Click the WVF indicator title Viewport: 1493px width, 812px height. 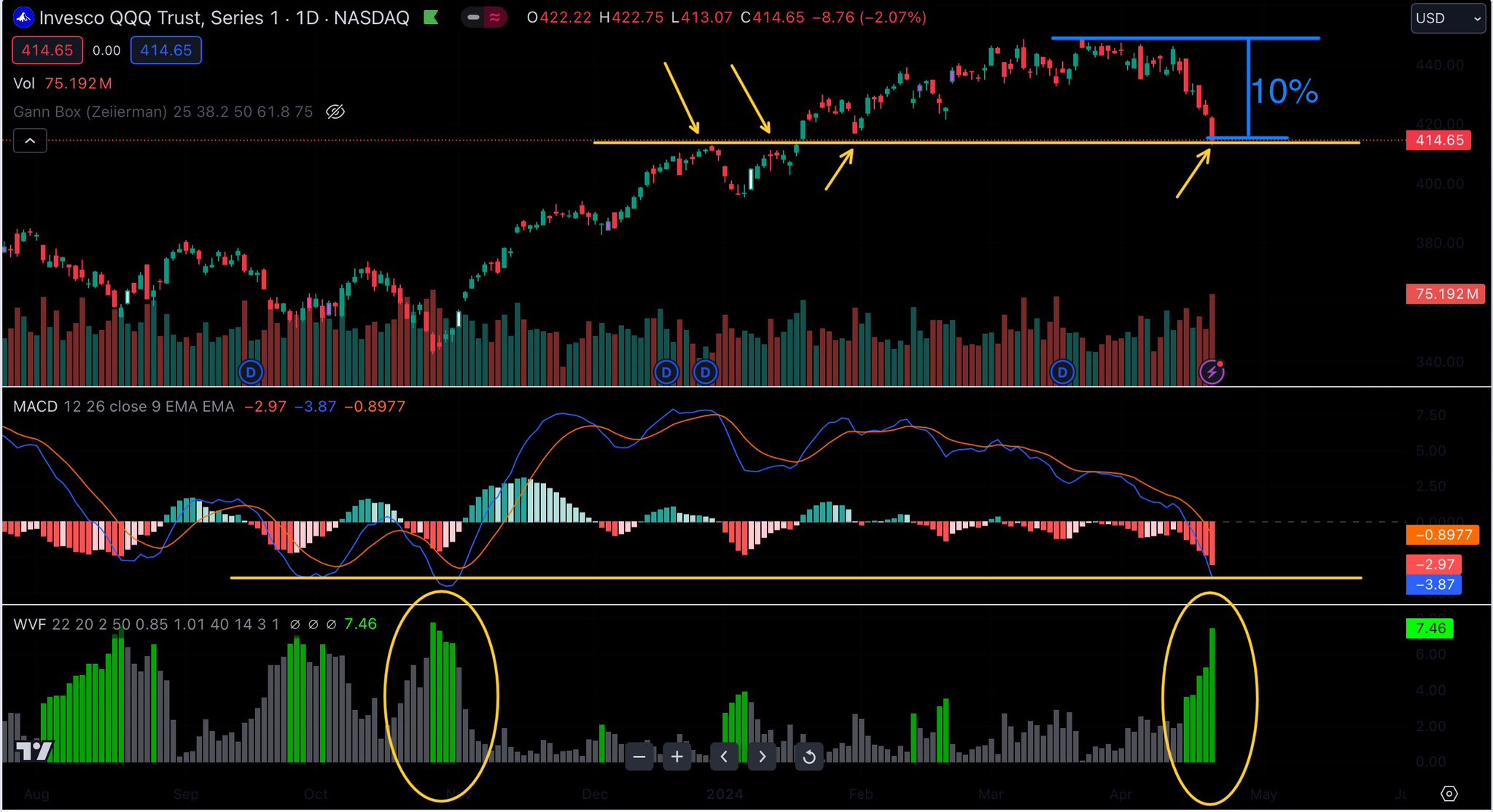pos(30,625)
